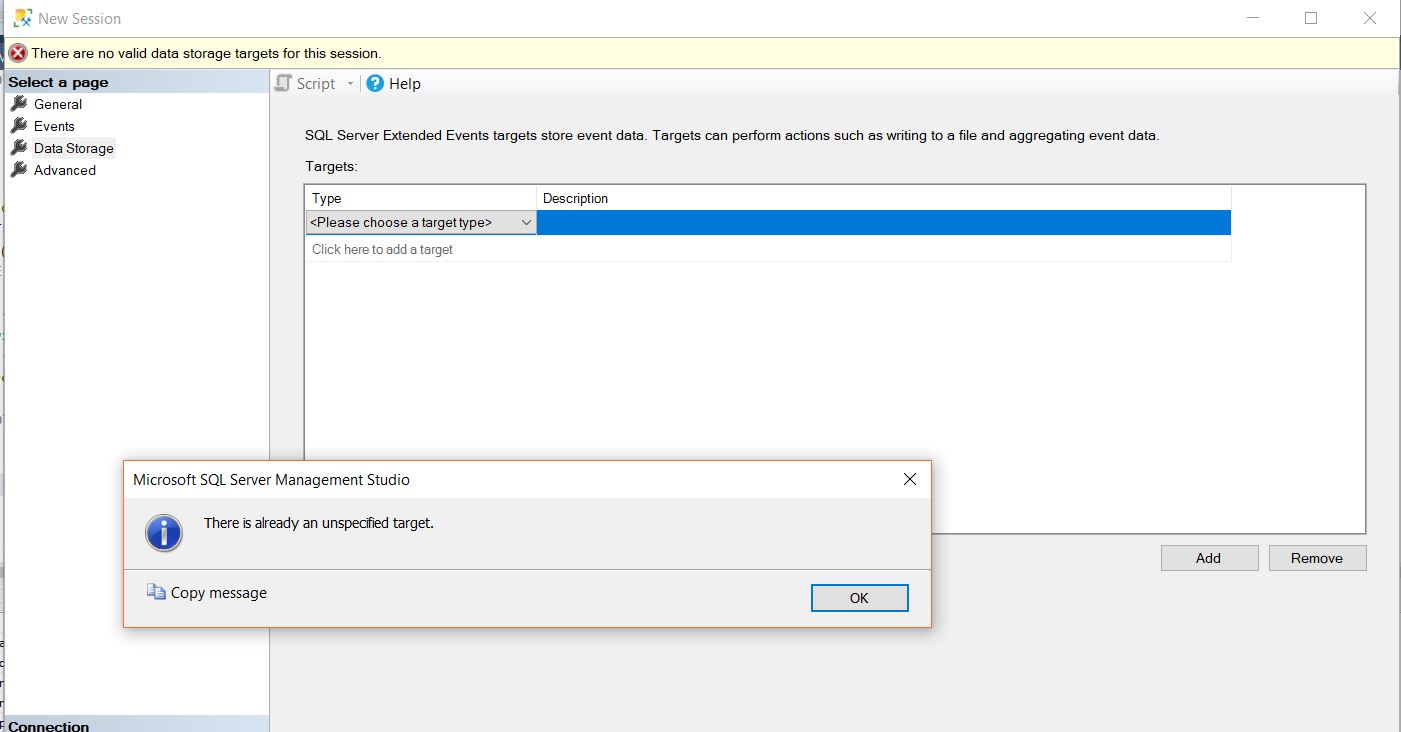Click the New Session window title icon
Image resolution: width=1401 pixels, height=732 pixels.
click(22, 18)
